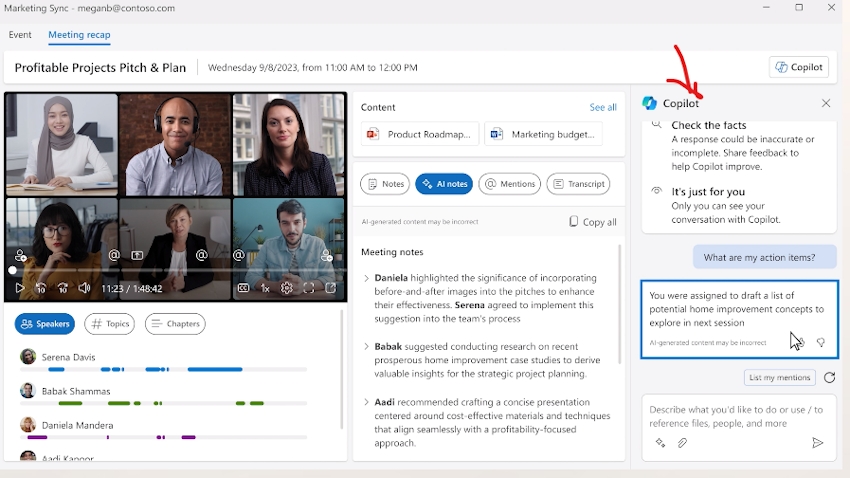Image resolution: width=850 pixels, height=478 pixels.
Task: Switch to Notes view
Action: coord(385,184)
